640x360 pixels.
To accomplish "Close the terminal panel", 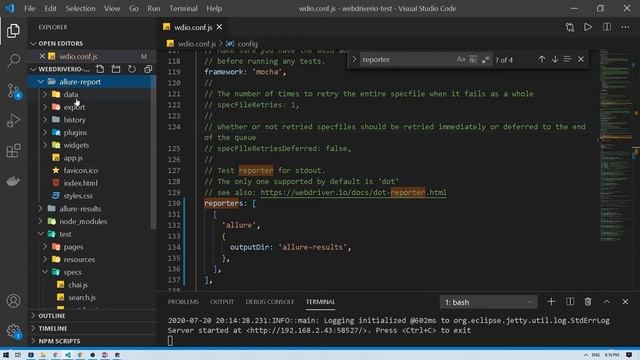I will point(625,302).
